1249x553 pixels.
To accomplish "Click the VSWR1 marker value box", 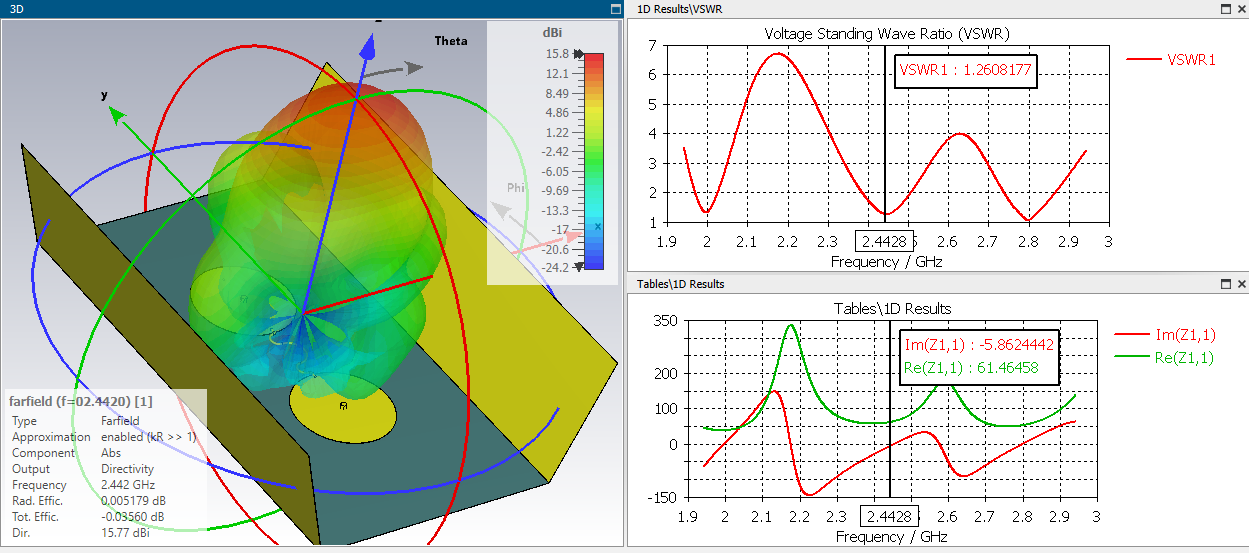I will pos(964,71).
